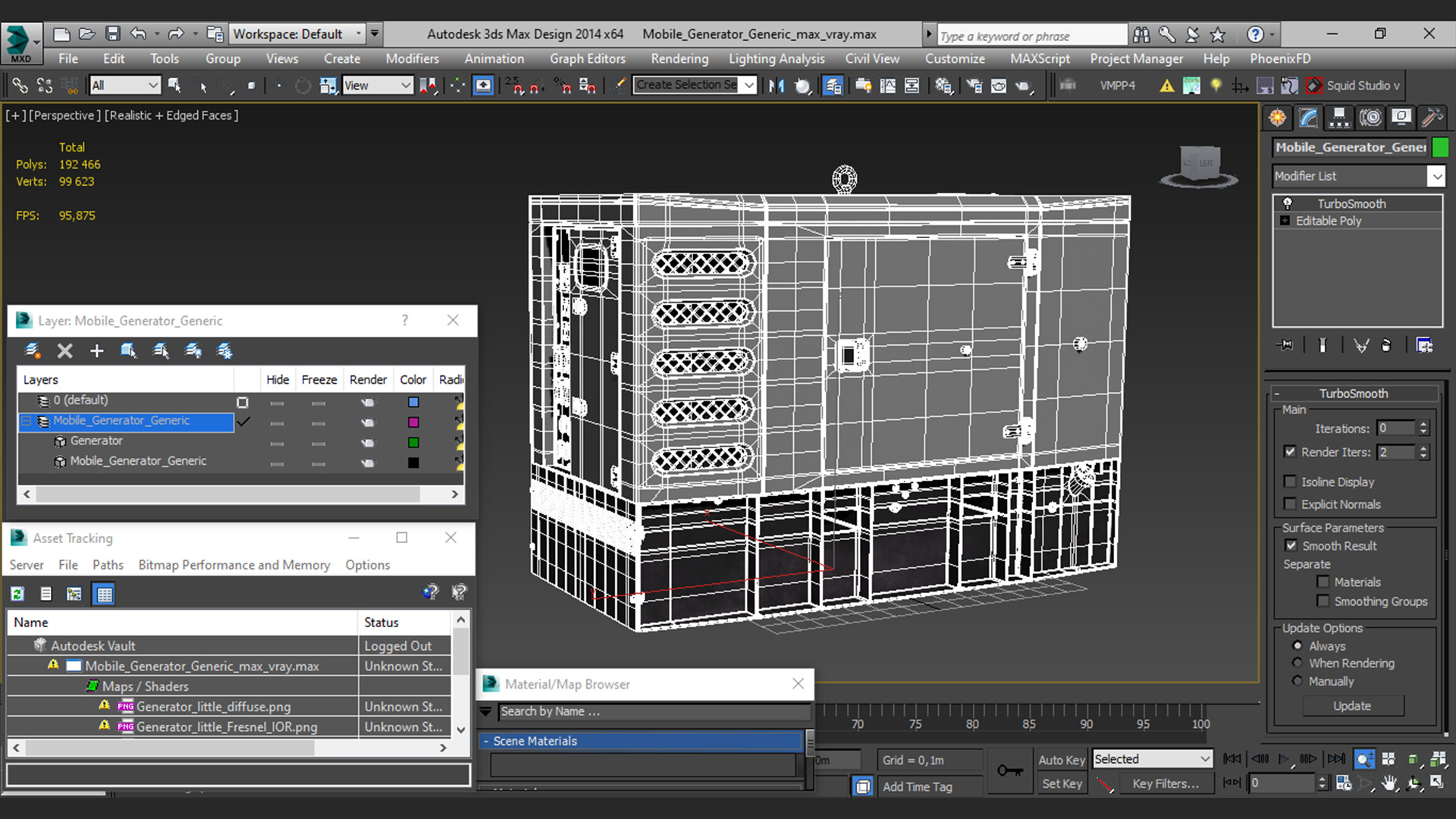1456x819 pixels.
Task: Open the key filter Selected dropdown
Action: click(1152, 759)
